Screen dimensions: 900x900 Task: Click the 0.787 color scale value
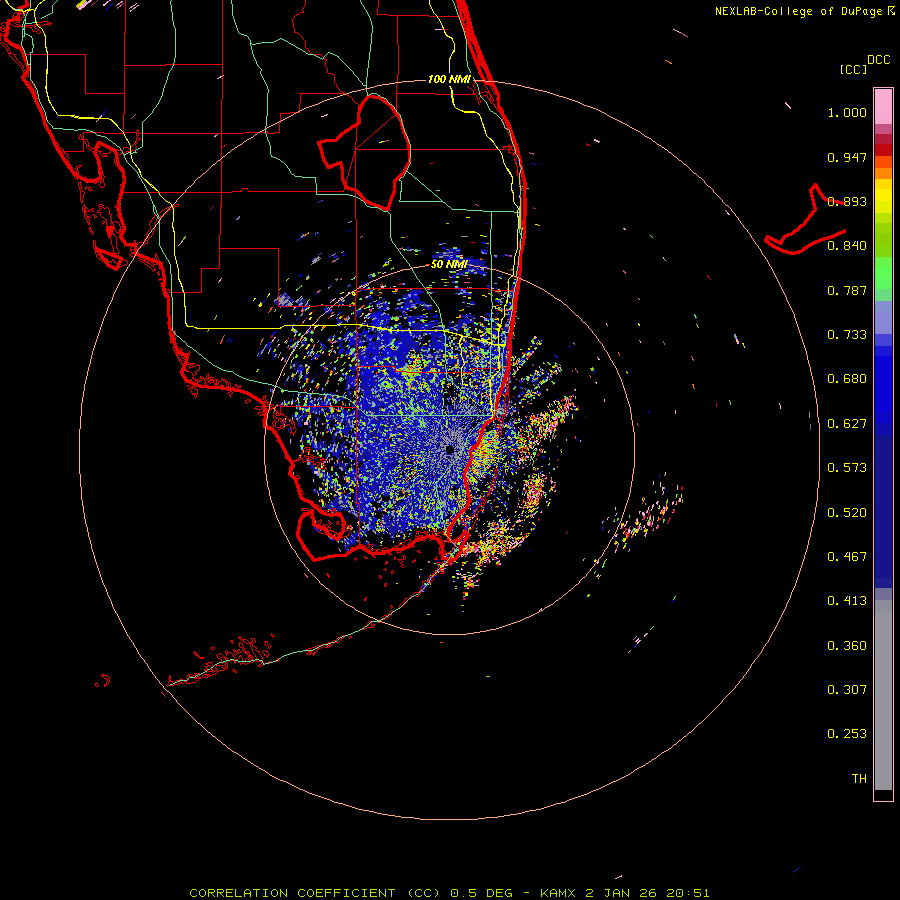click(847, 290)
